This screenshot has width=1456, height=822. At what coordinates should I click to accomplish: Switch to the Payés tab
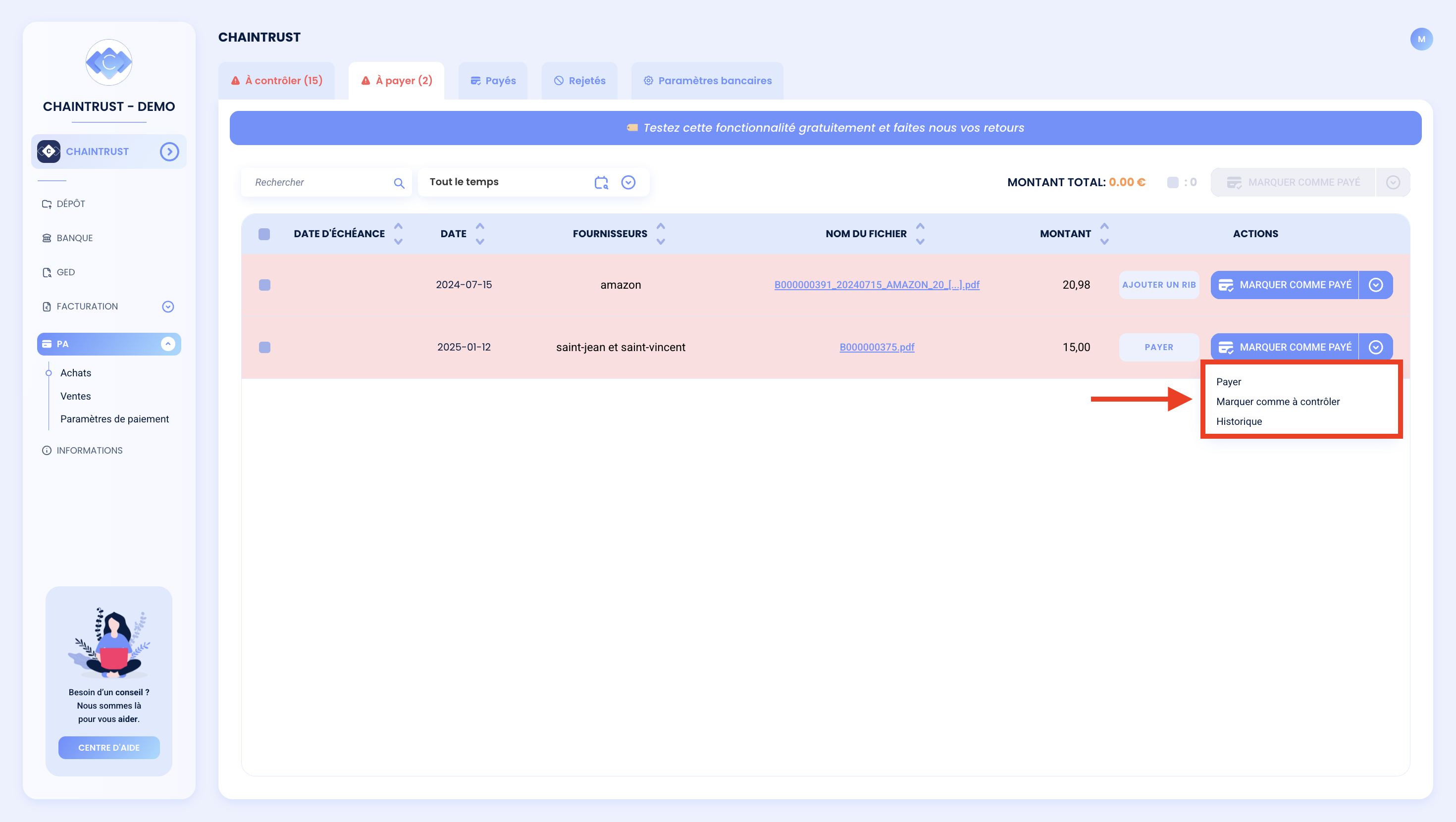(493, 81)
